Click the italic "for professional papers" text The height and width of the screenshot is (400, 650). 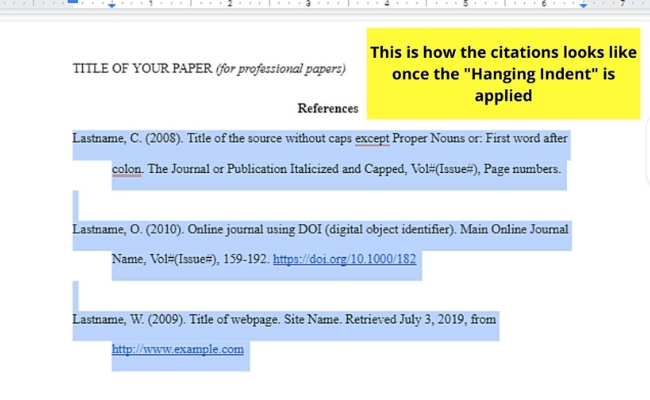(x=281, y=69)
